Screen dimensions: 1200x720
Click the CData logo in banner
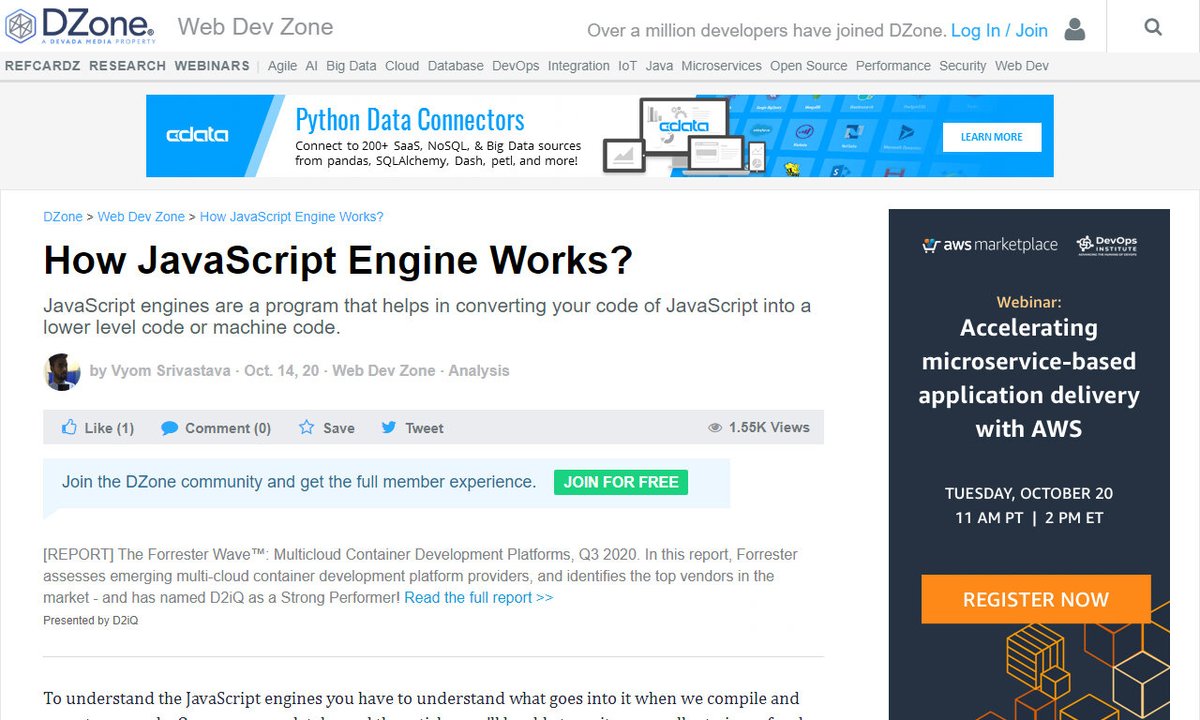tap(198, 135)
